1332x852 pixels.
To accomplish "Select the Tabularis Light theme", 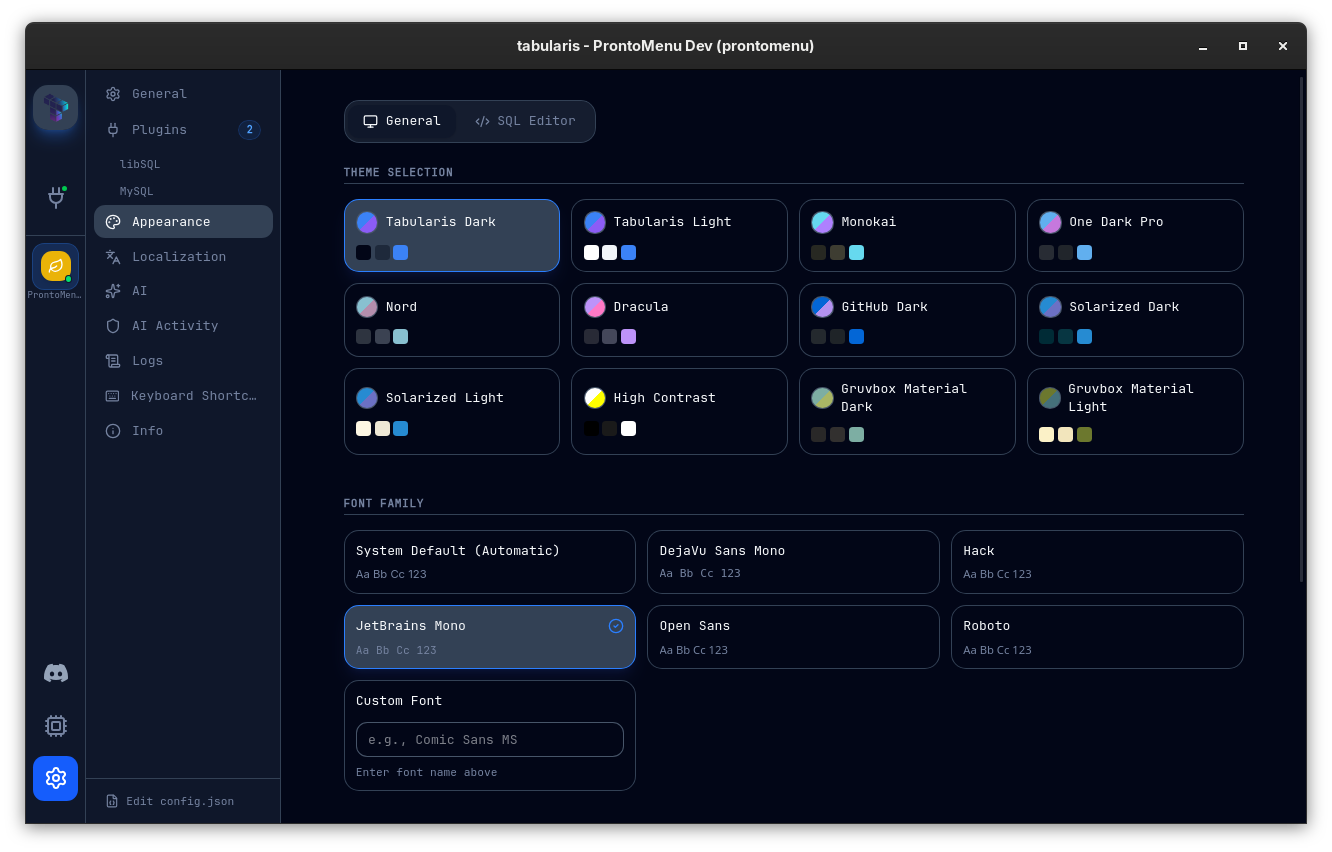I will pyautogui.click(x=679, y=236).
